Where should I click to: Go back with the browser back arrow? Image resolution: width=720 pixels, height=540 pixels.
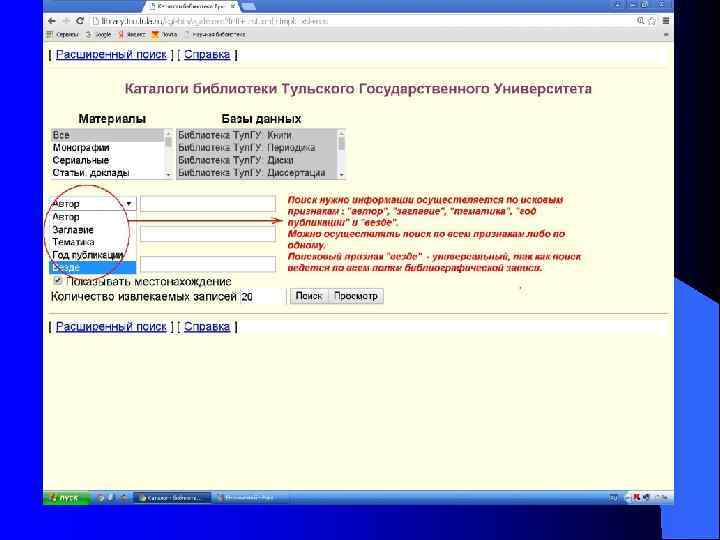point(52,21)
